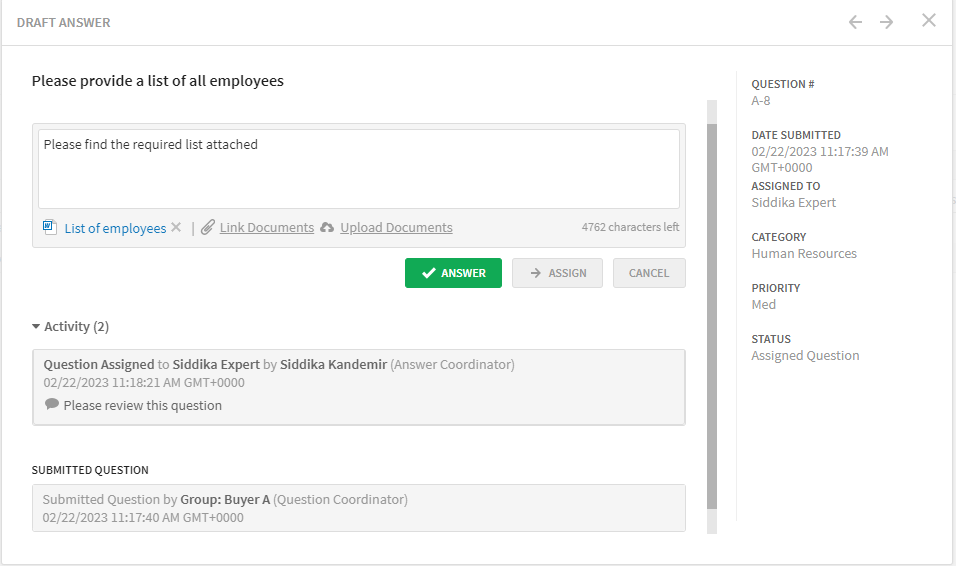
Task: Close the Draft Answer dialog
Action: click(929, 21)
